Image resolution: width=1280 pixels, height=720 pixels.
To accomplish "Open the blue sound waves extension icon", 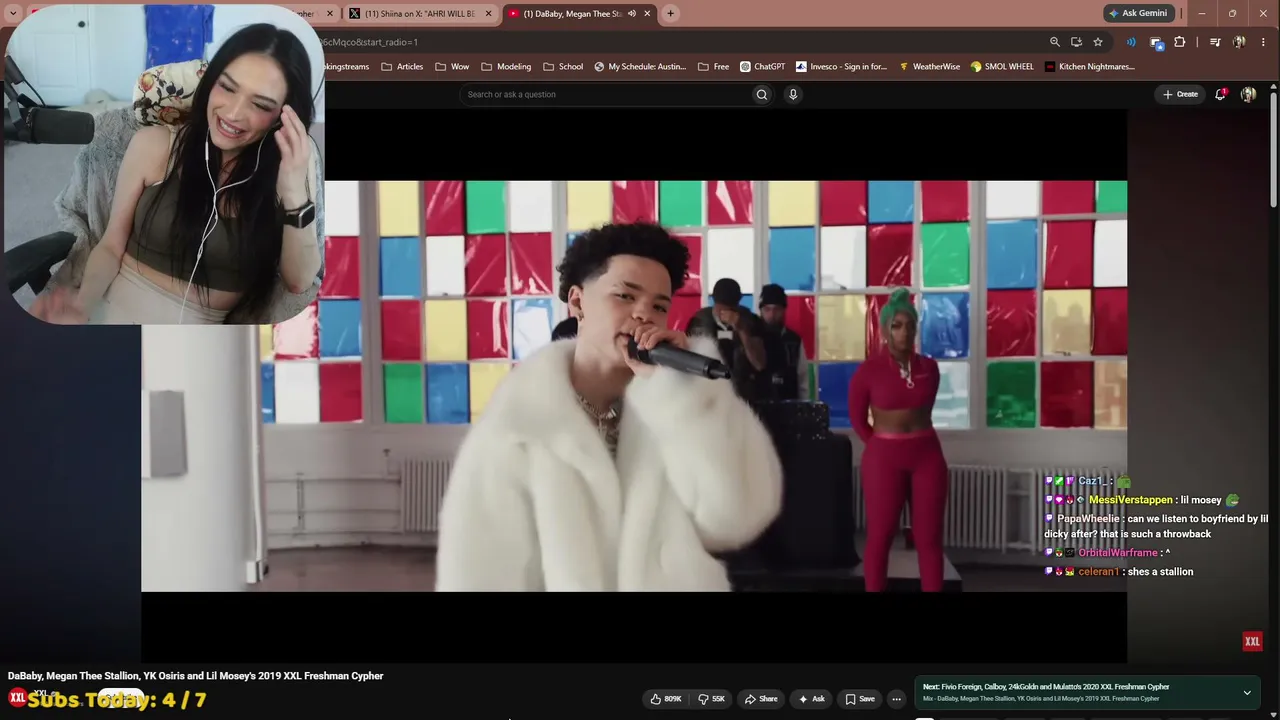I will [1131, 42].
